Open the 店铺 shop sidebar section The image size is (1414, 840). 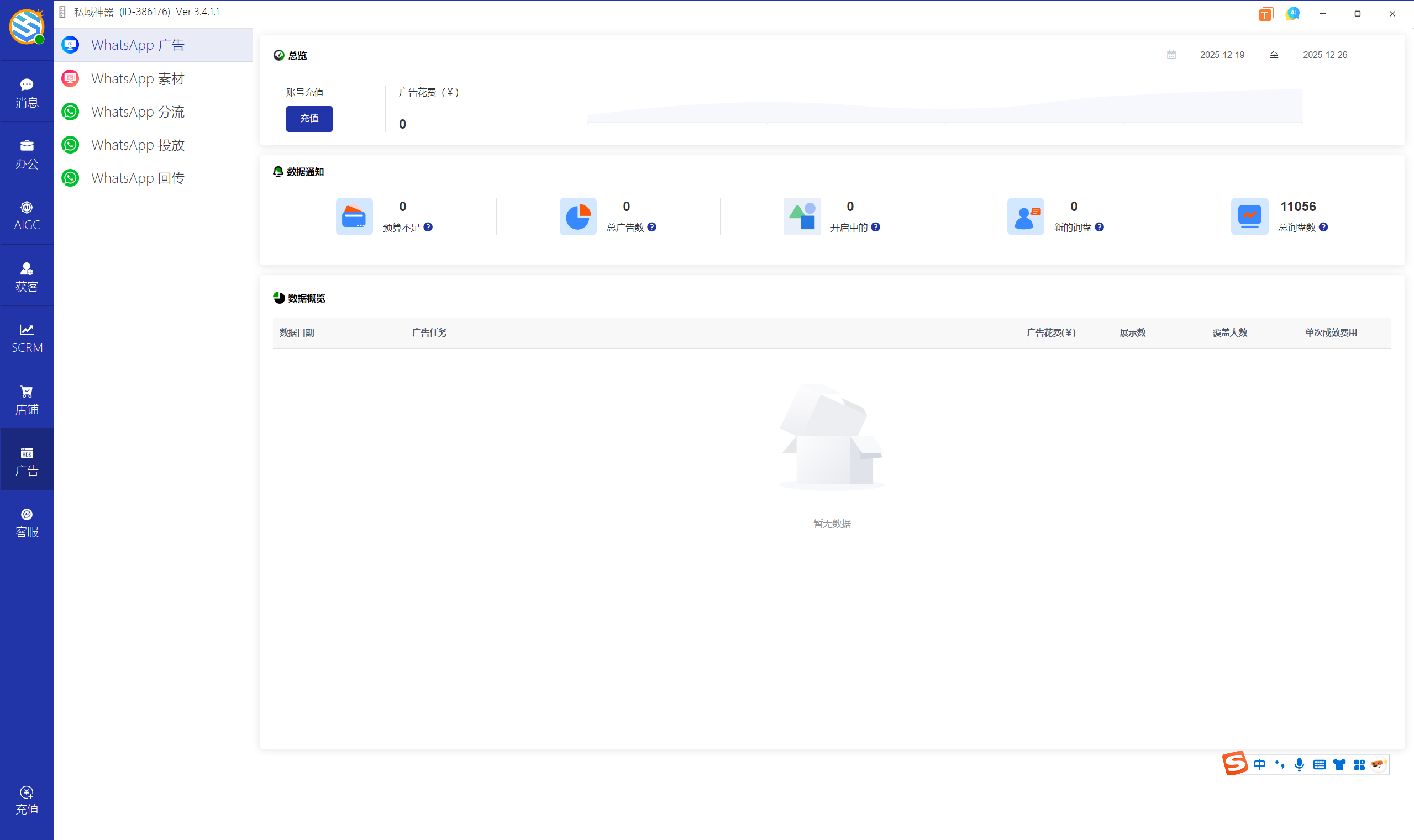(x=27, y=400)
